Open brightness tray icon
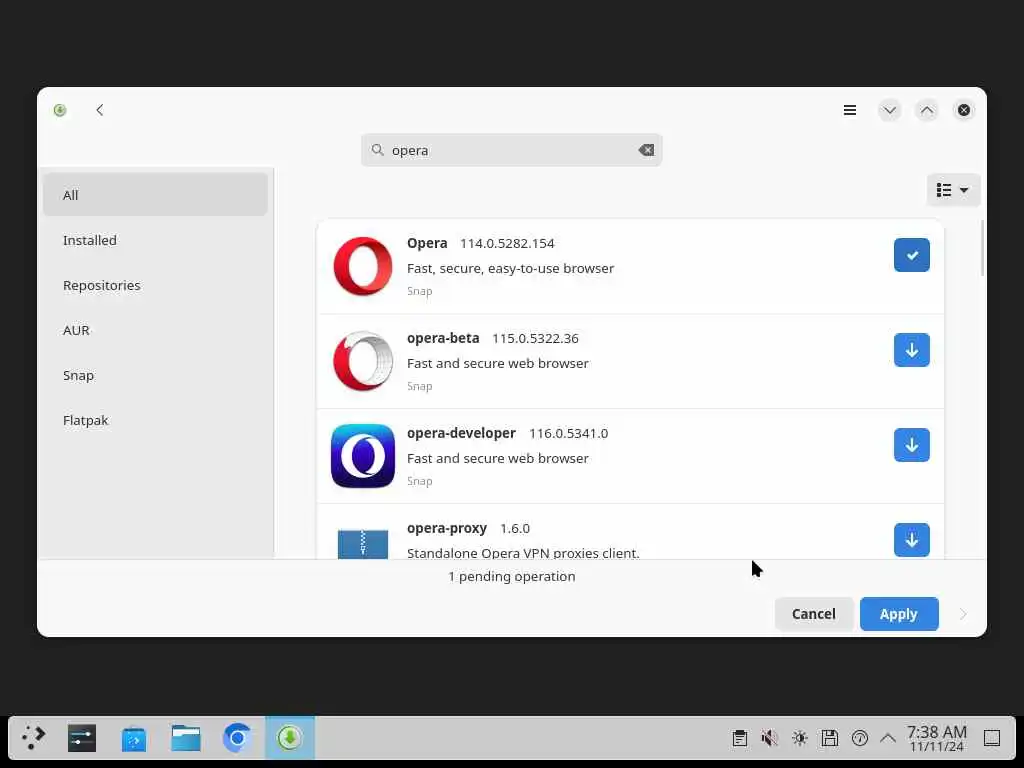Image resolution: width=1024 pixels, height=768 pixels. coord(799,738)
